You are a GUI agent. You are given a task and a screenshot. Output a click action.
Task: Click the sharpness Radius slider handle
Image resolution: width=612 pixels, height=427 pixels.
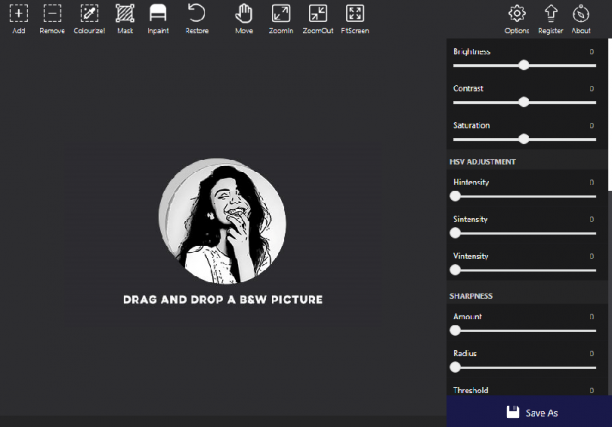point(455,367)
